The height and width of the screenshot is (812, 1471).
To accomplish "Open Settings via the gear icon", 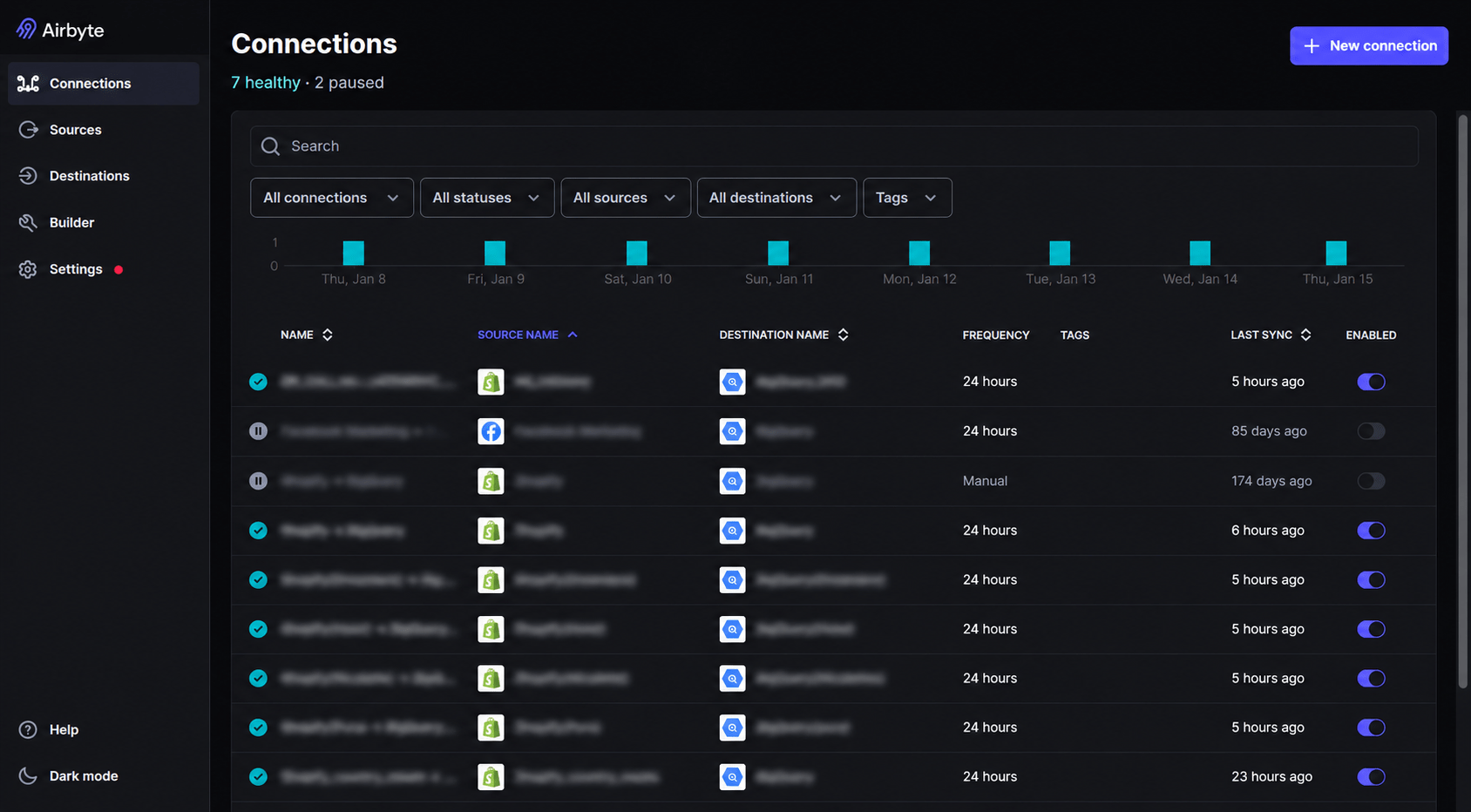I will (x=28, y=269).
